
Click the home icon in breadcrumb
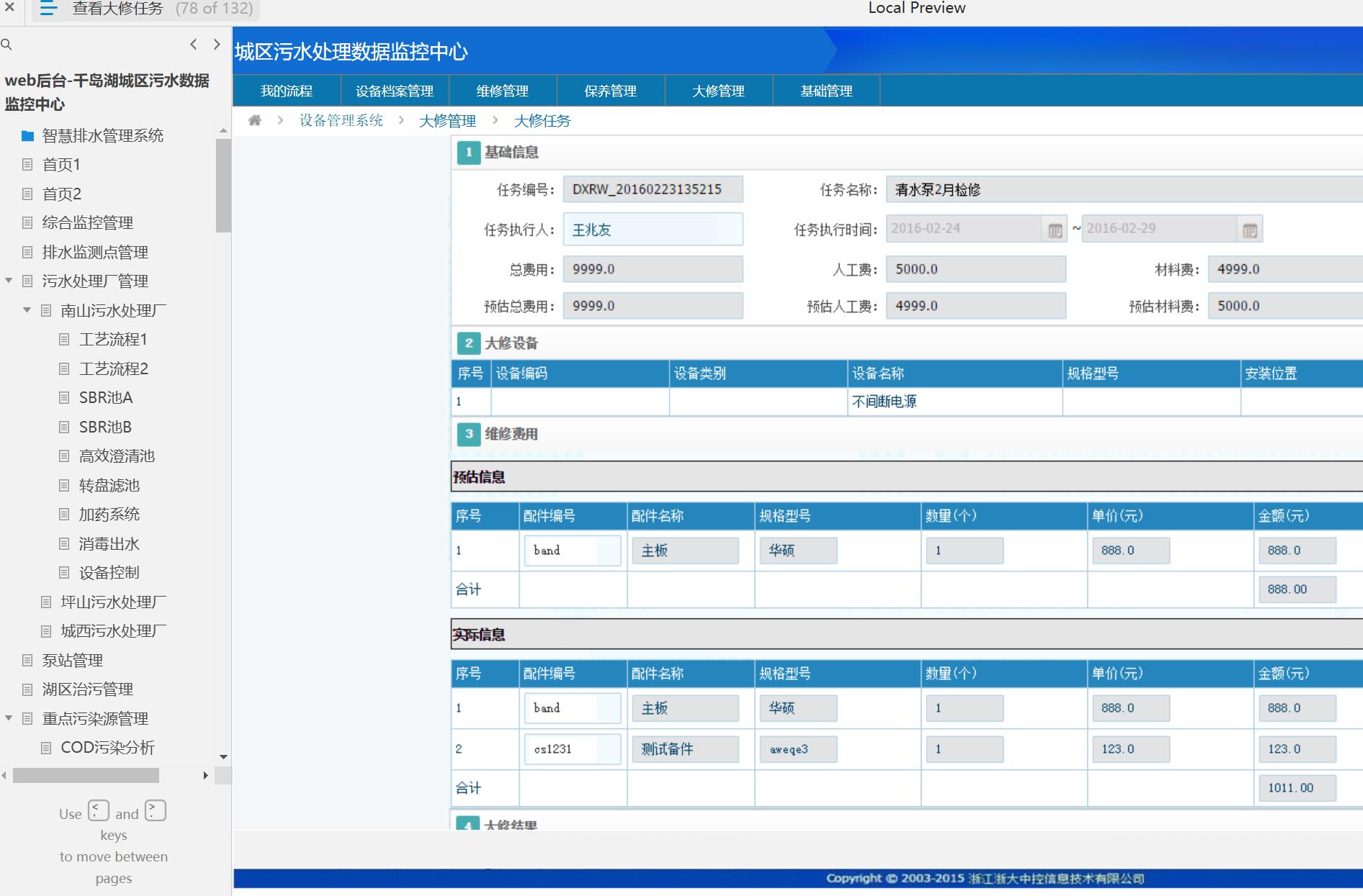pos(254,120)
